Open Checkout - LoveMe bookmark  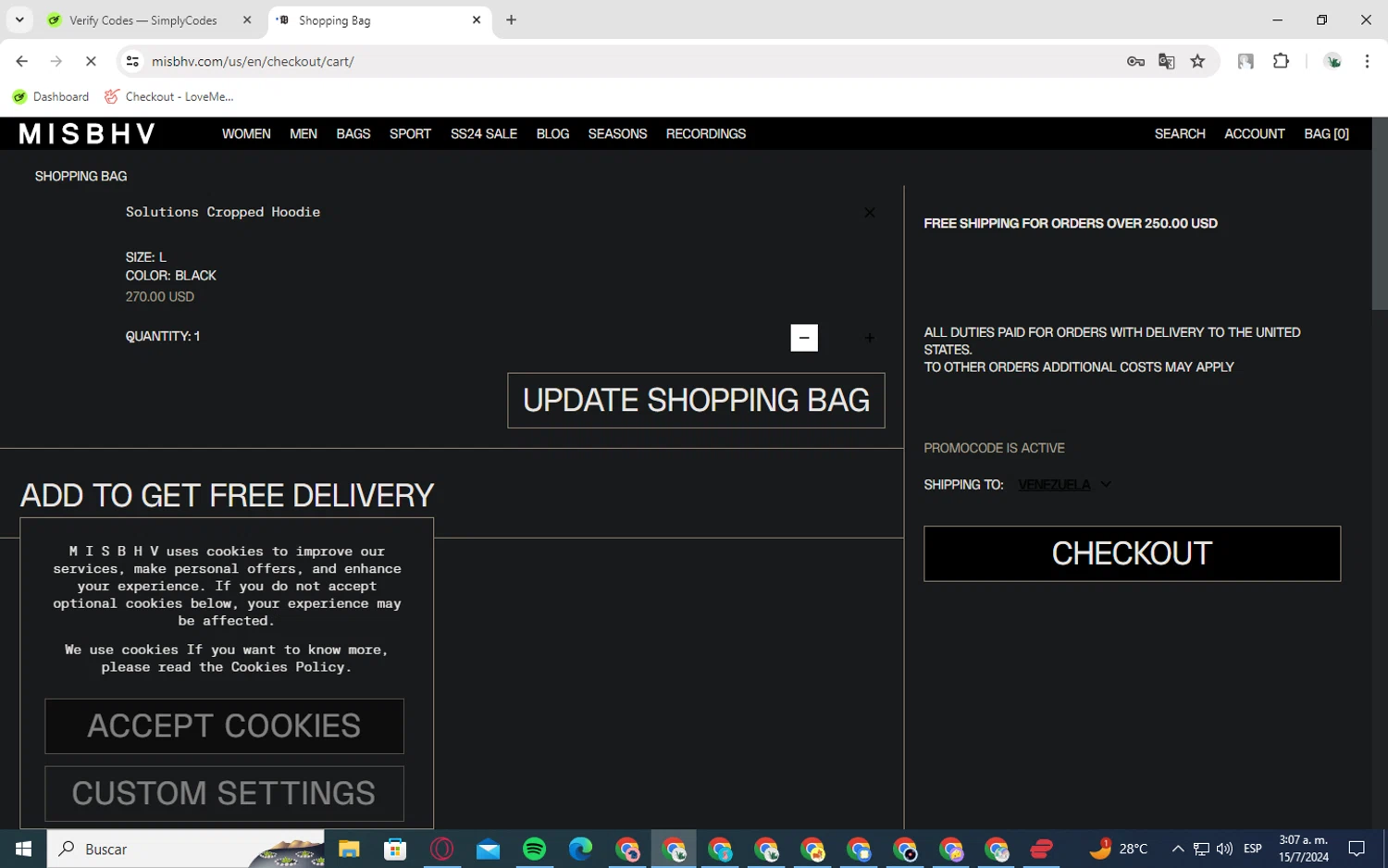click(x=168, y=96)
